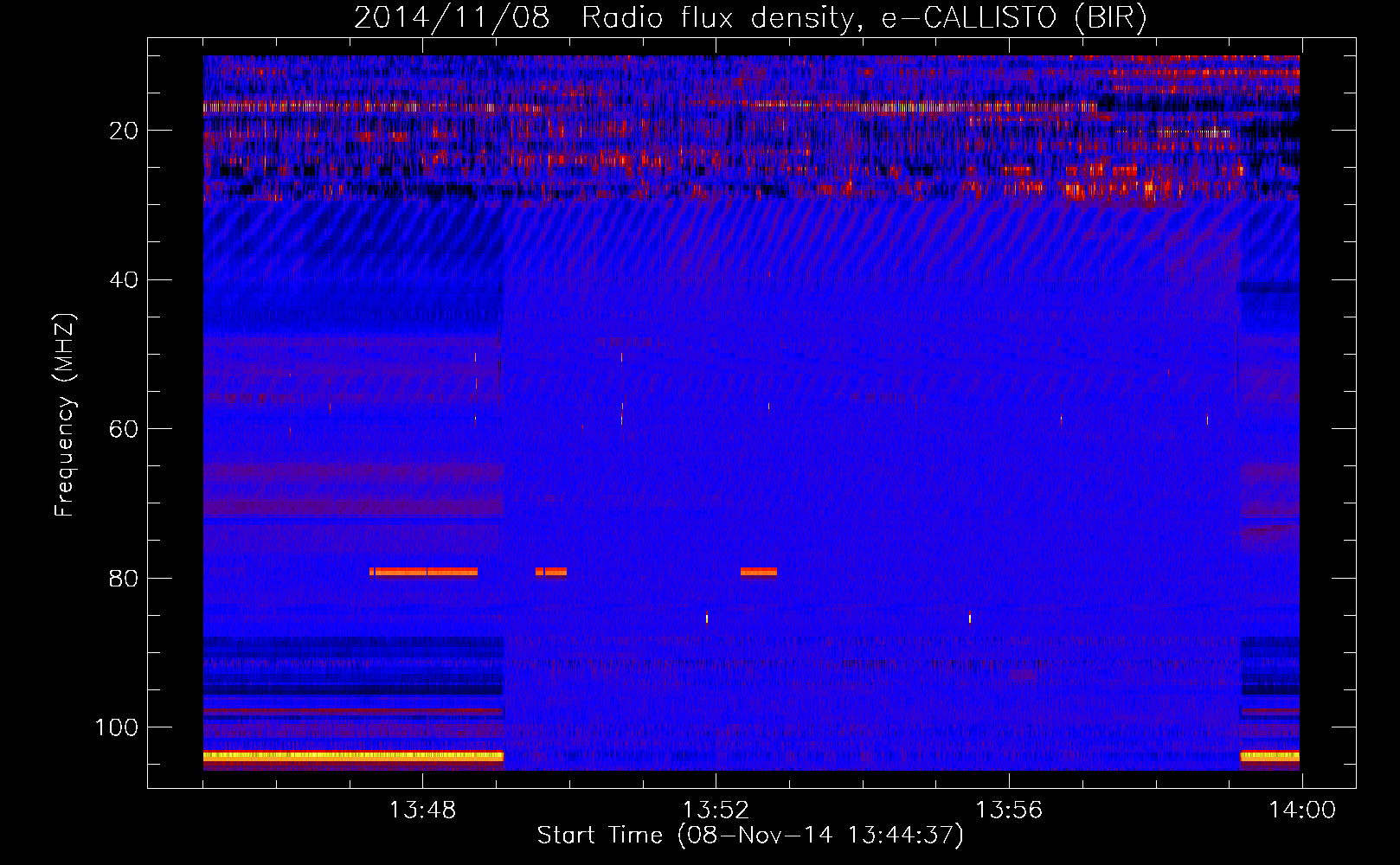Click the "100" frequency tick label
Image resolution: width=1400 pixels, height=865 pixels.
pyautogui.click(x=117, y=727)
